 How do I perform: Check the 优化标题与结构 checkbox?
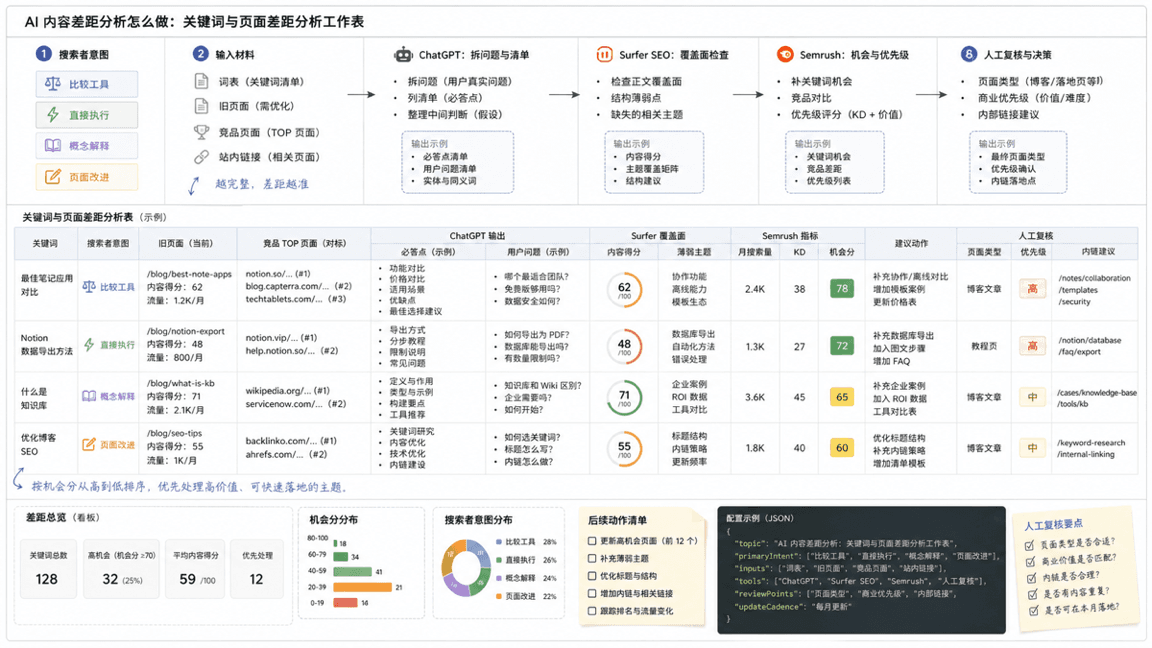click(x=592, y=576)
